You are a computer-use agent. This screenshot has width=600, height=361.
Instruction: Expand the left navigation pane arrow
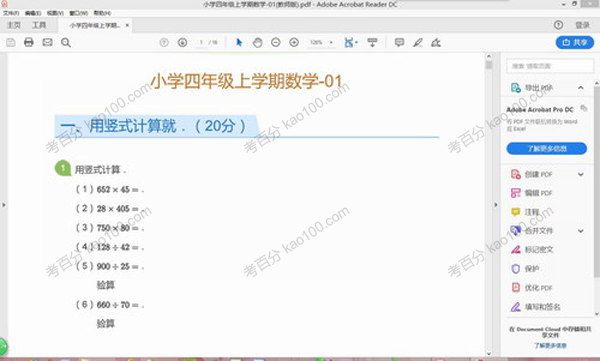tap(4, 205)
